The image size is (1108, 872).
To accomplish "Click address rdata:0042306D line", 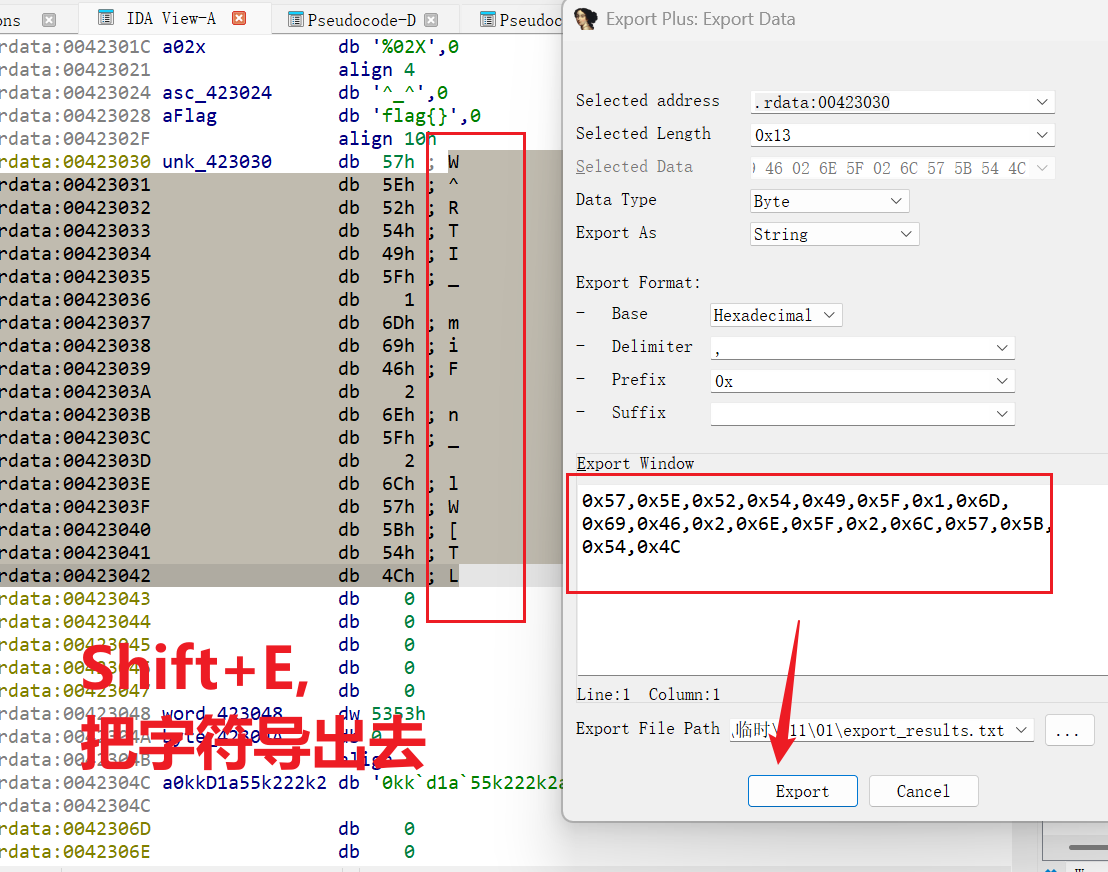I will click(x=75, y=829).
